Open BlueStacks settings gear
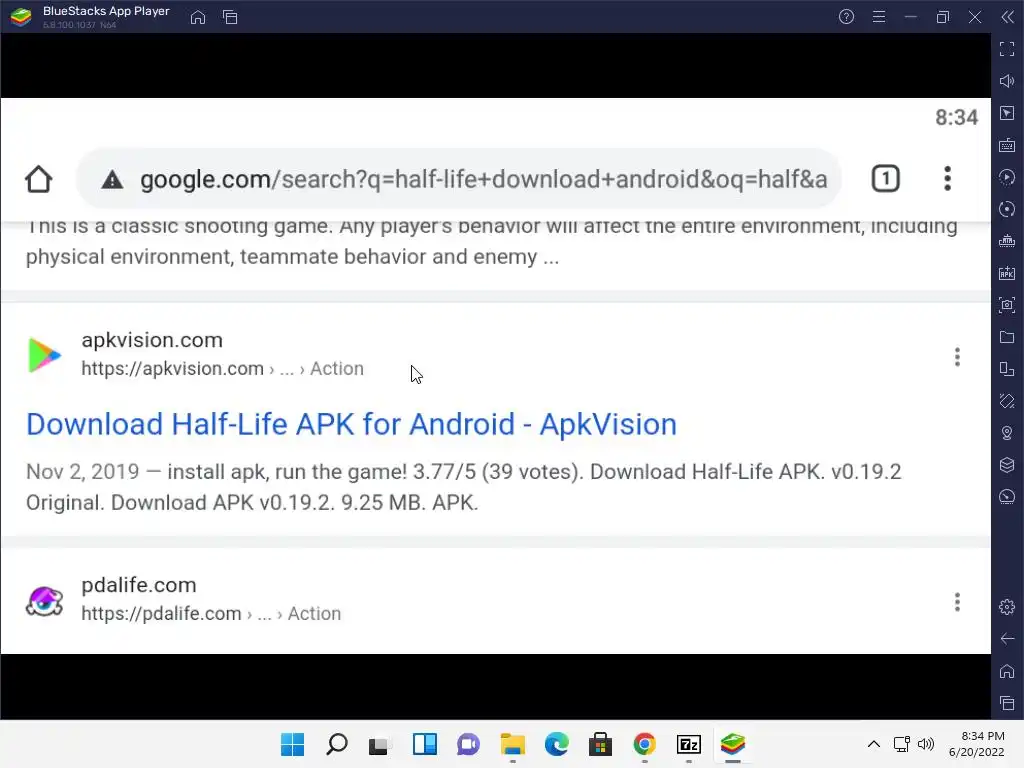Screen dimensions: 1024x768 pos(1007,607)
